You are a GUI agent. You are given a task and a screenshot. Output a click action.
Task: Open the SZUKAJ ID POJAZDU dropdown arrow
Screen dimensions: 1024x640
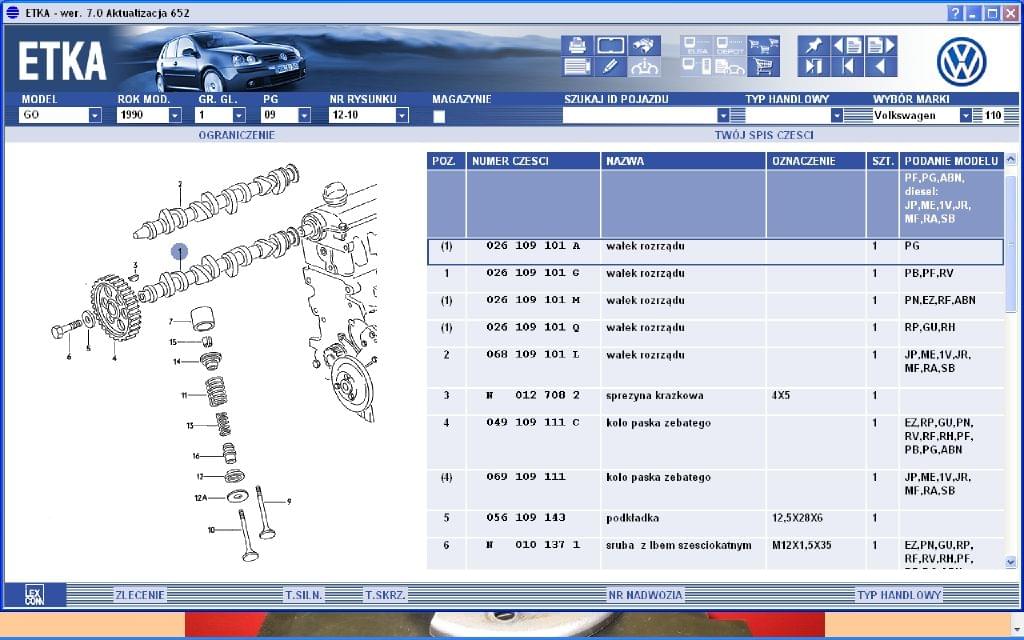click(723, 116)
